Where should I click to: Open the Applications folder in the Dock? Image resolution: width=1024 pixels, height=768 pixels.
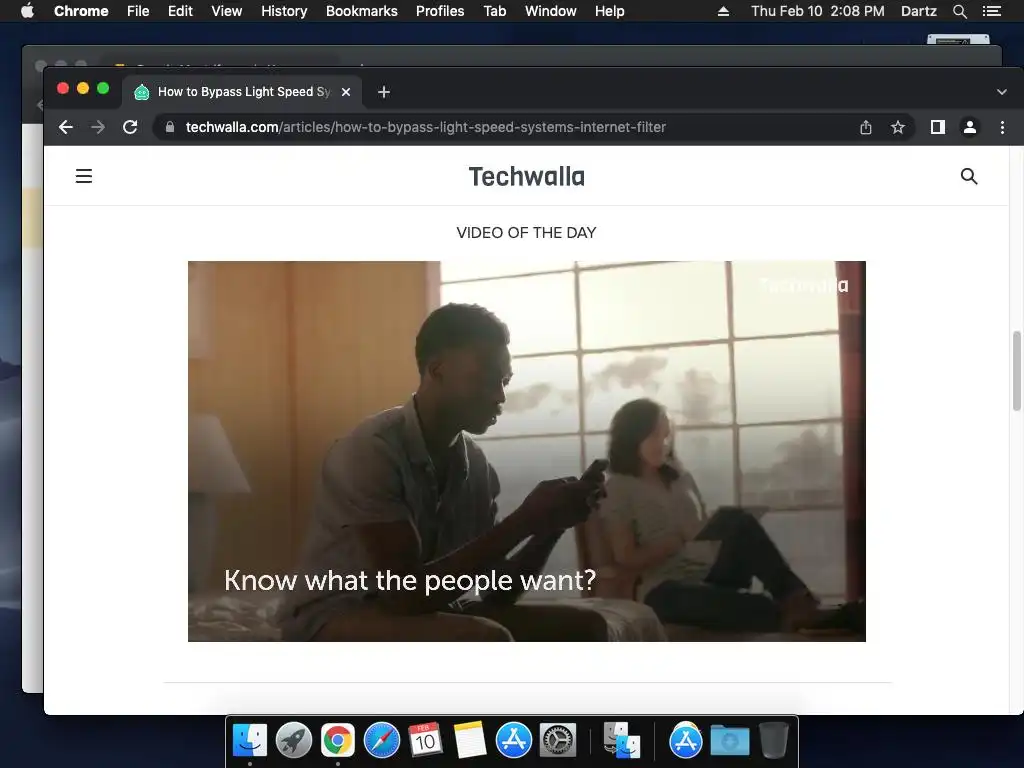686,740
